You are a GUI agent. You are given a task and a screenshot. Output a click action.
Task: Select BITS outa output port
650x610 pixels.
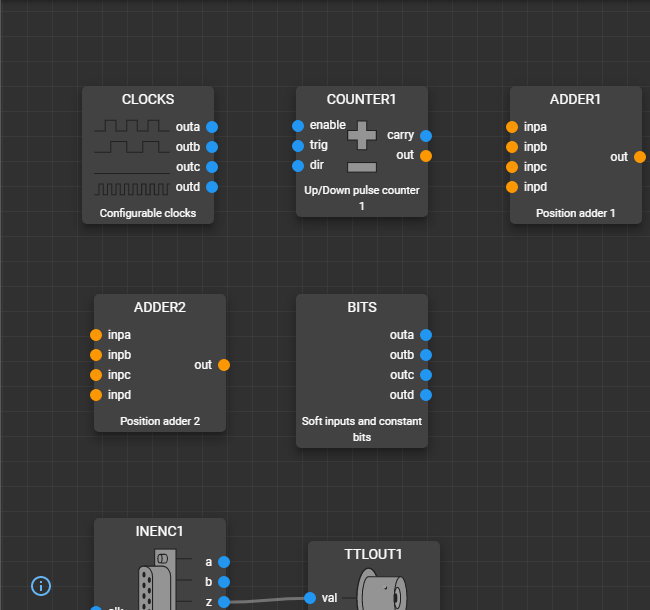426,335
